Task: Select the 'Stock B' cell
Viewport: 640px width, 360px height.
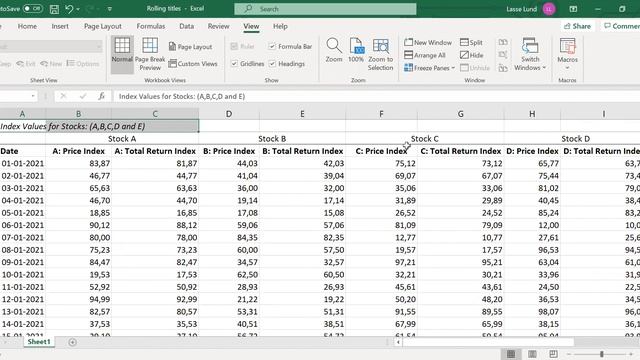Action: (272, 139)
